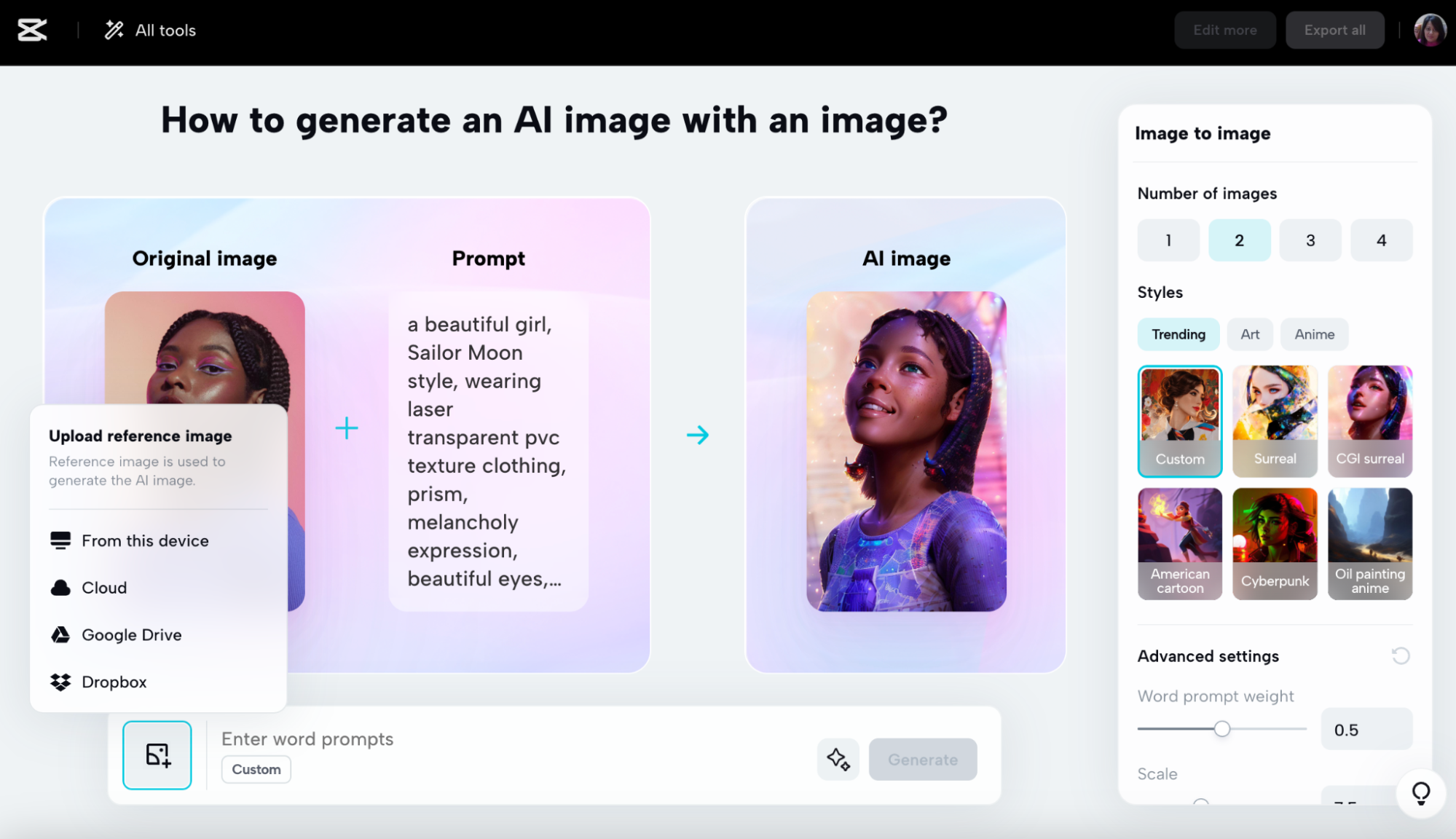
Task: Select Dropbox as upload source
Action: point(114,682)
